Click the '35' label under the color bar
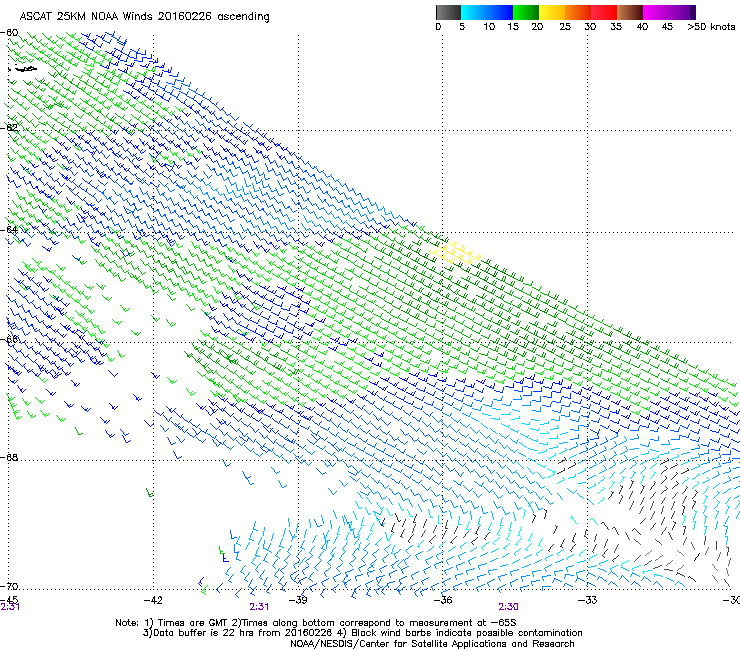 (616, 26)
